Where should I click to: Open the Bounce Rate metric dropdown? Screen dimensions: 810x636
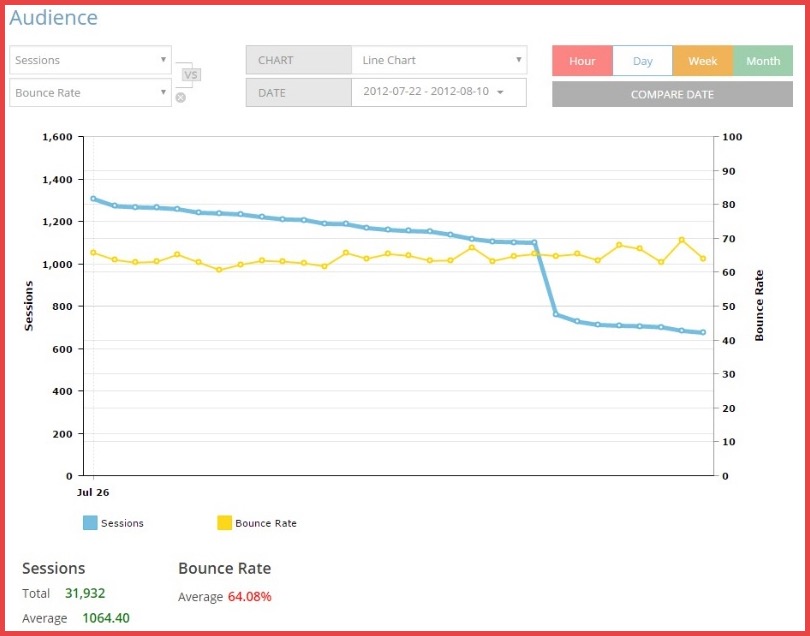[x=90, y=93]
